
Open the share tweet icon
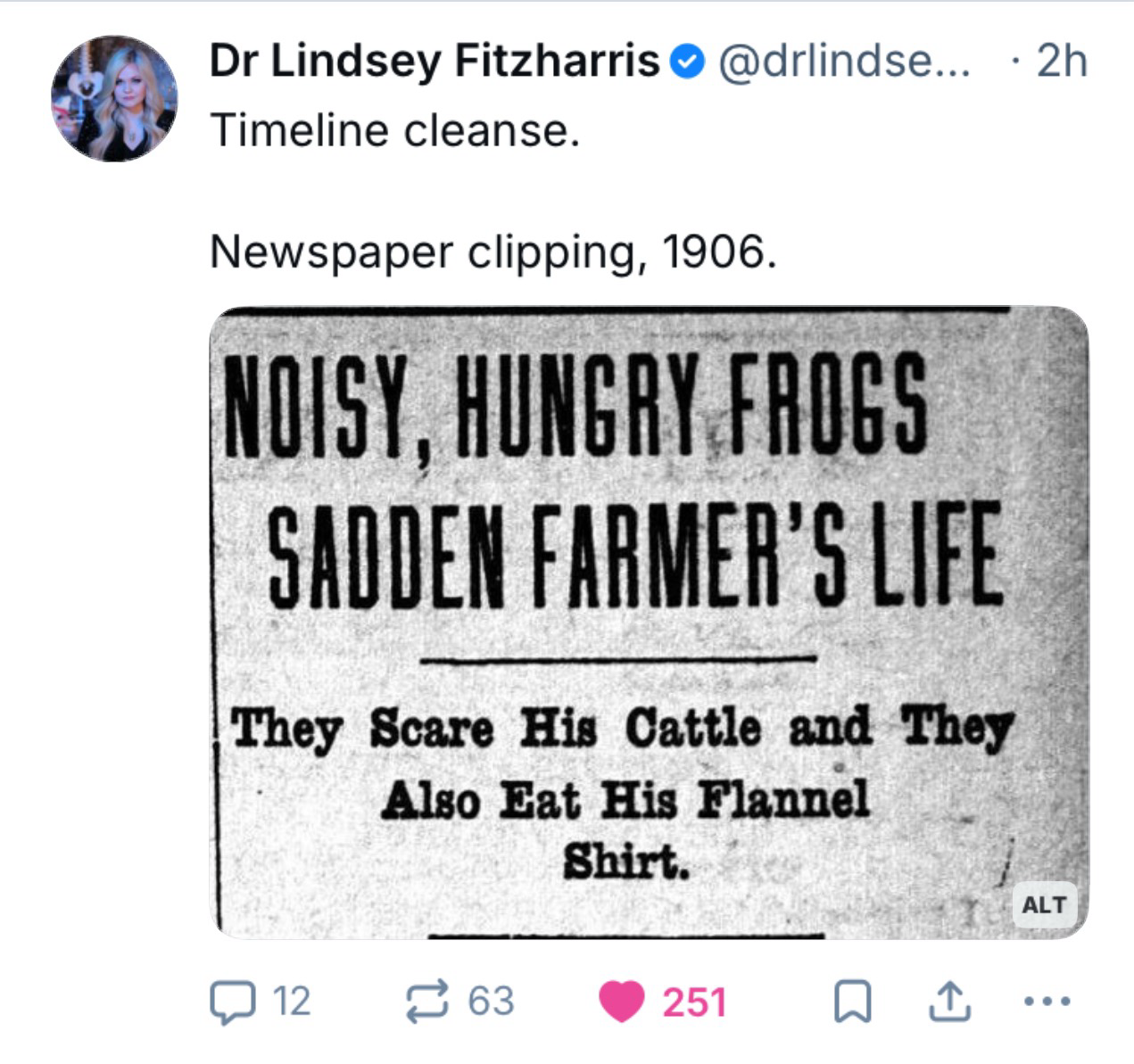948,1001
